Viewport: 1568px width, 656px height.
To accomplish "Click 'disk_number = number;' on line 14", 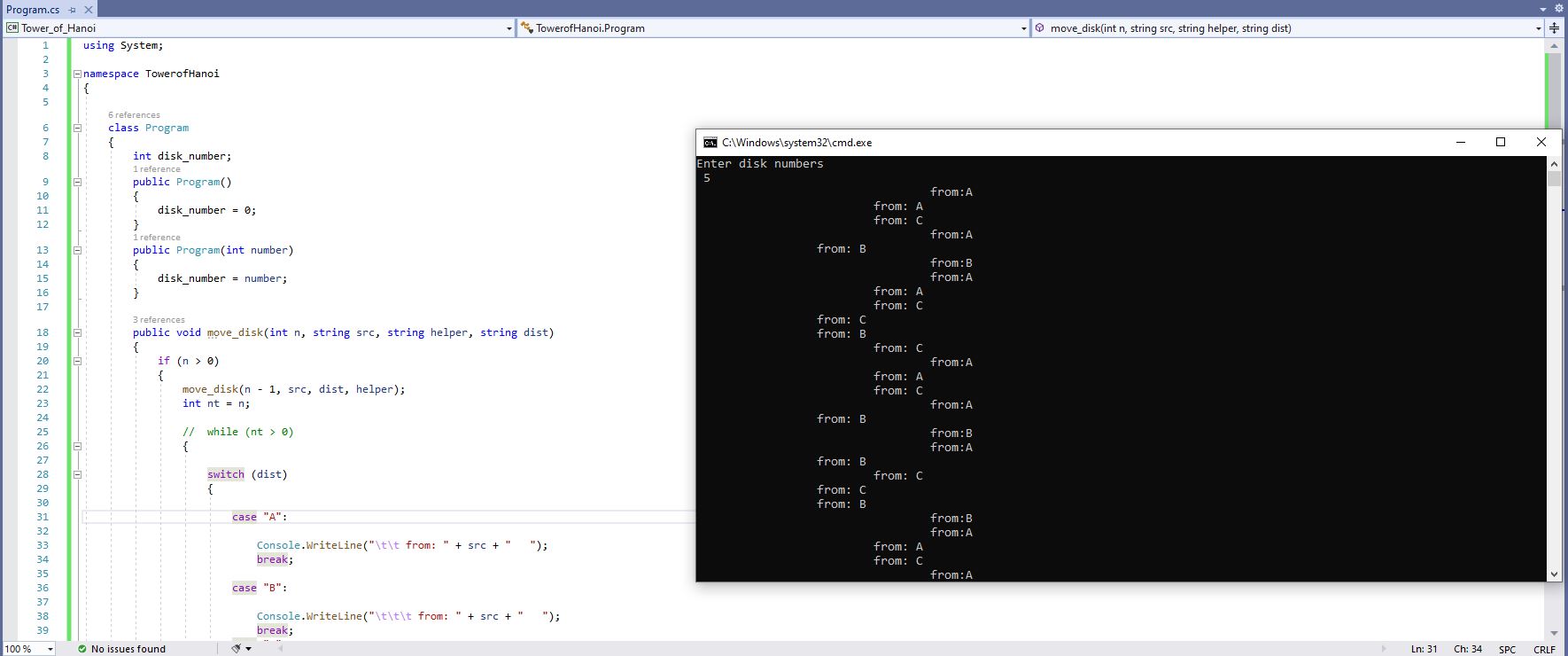I will [x=222, y=278].
